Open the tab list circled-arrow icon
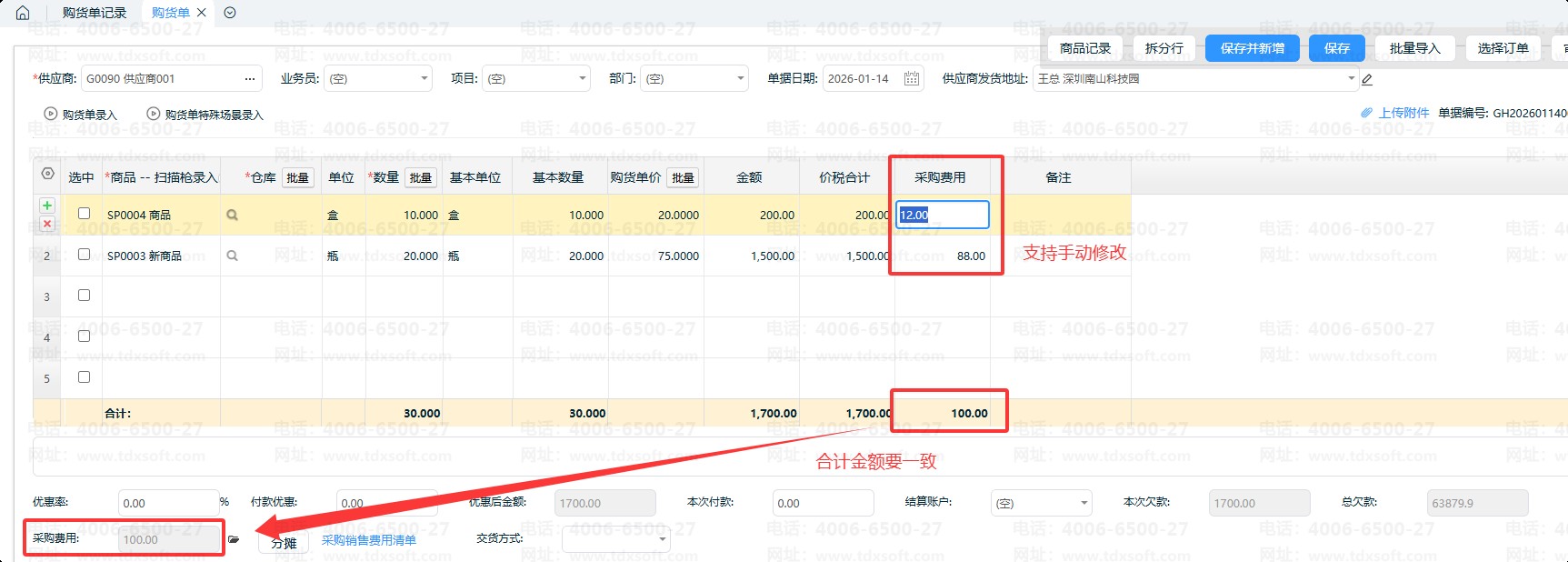 230,13
